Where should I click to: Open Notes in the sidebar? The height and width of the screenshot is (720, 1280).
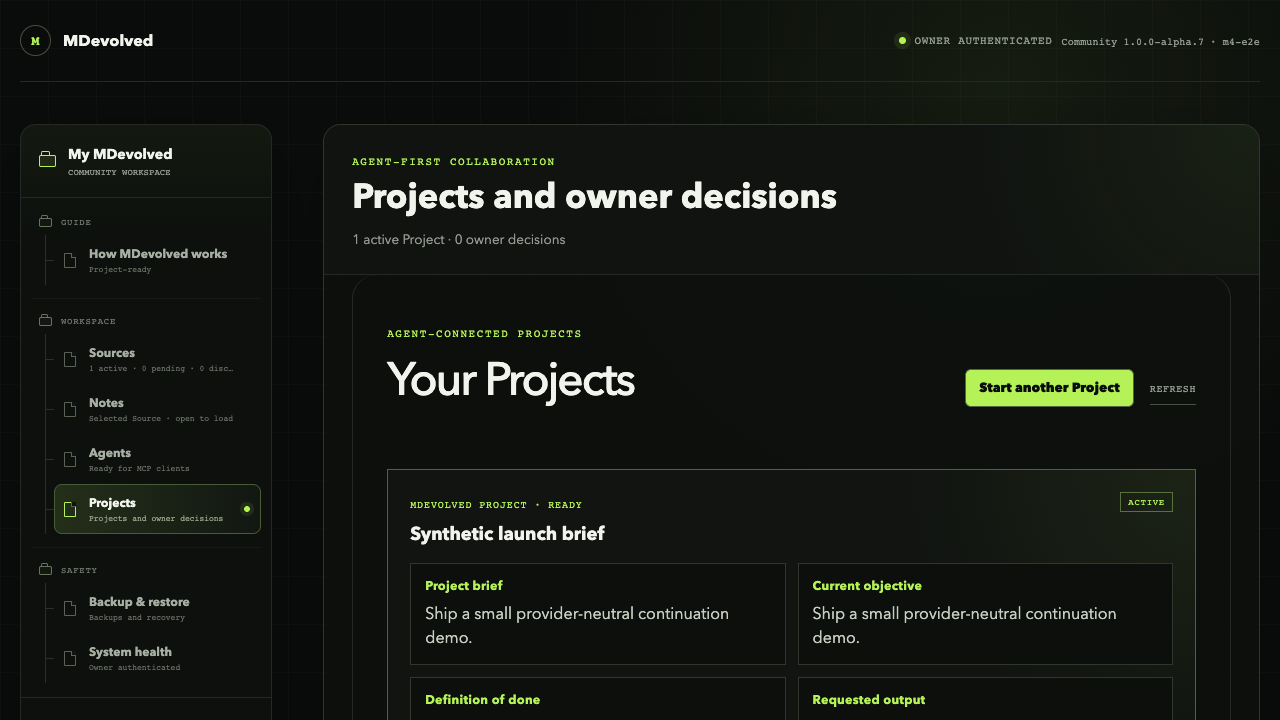coord(157,410)
